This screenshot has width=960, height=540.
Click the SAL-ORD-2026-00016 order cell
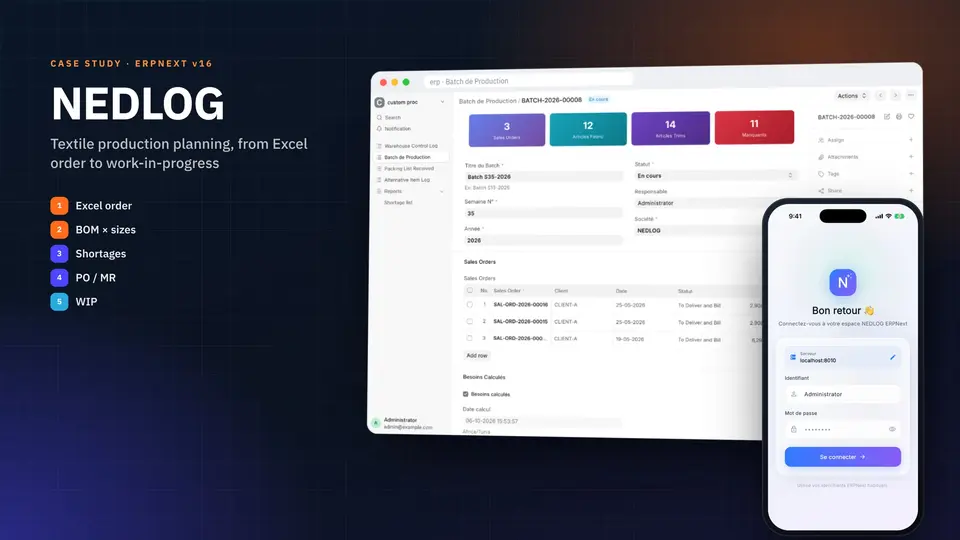coord(520,304)
